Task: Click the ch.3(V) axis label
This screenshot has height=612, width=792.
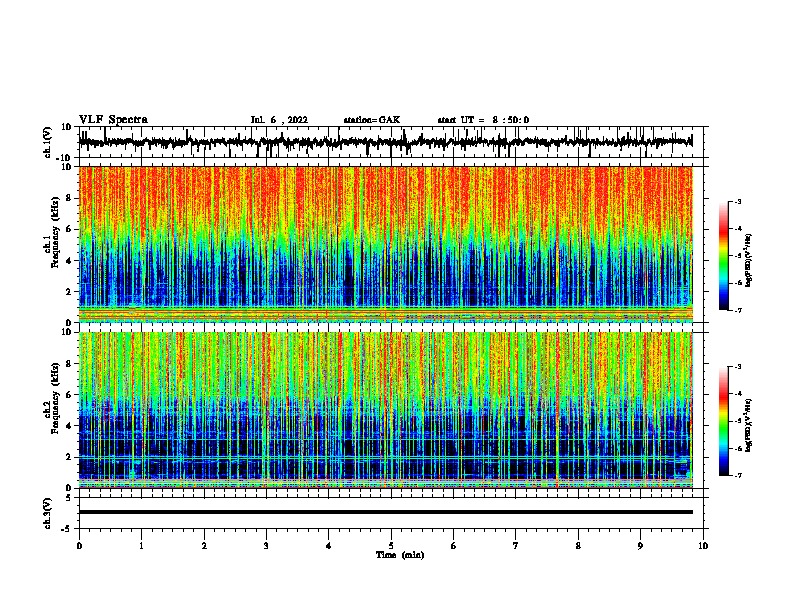Action: (48, 514)
